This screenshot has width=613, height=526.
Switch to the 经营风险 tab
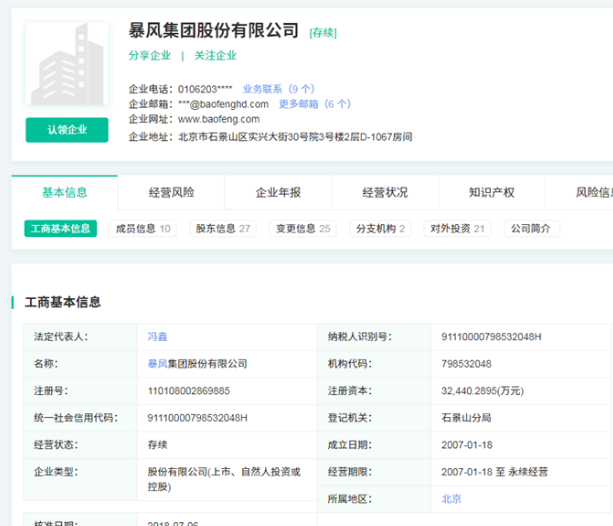click(171, 192)
